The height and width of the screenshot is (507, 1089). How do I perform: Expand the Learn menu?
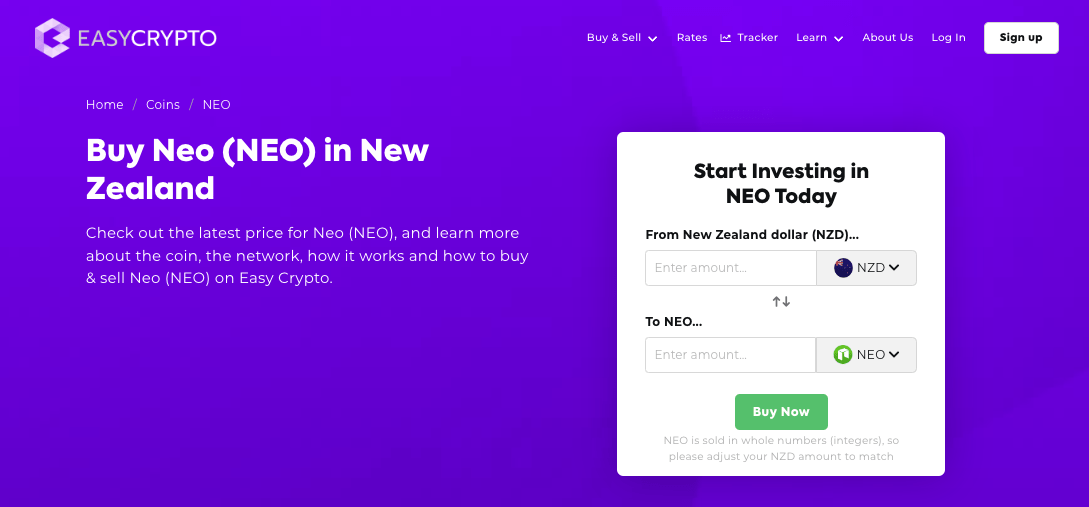(x=819, y=38)
